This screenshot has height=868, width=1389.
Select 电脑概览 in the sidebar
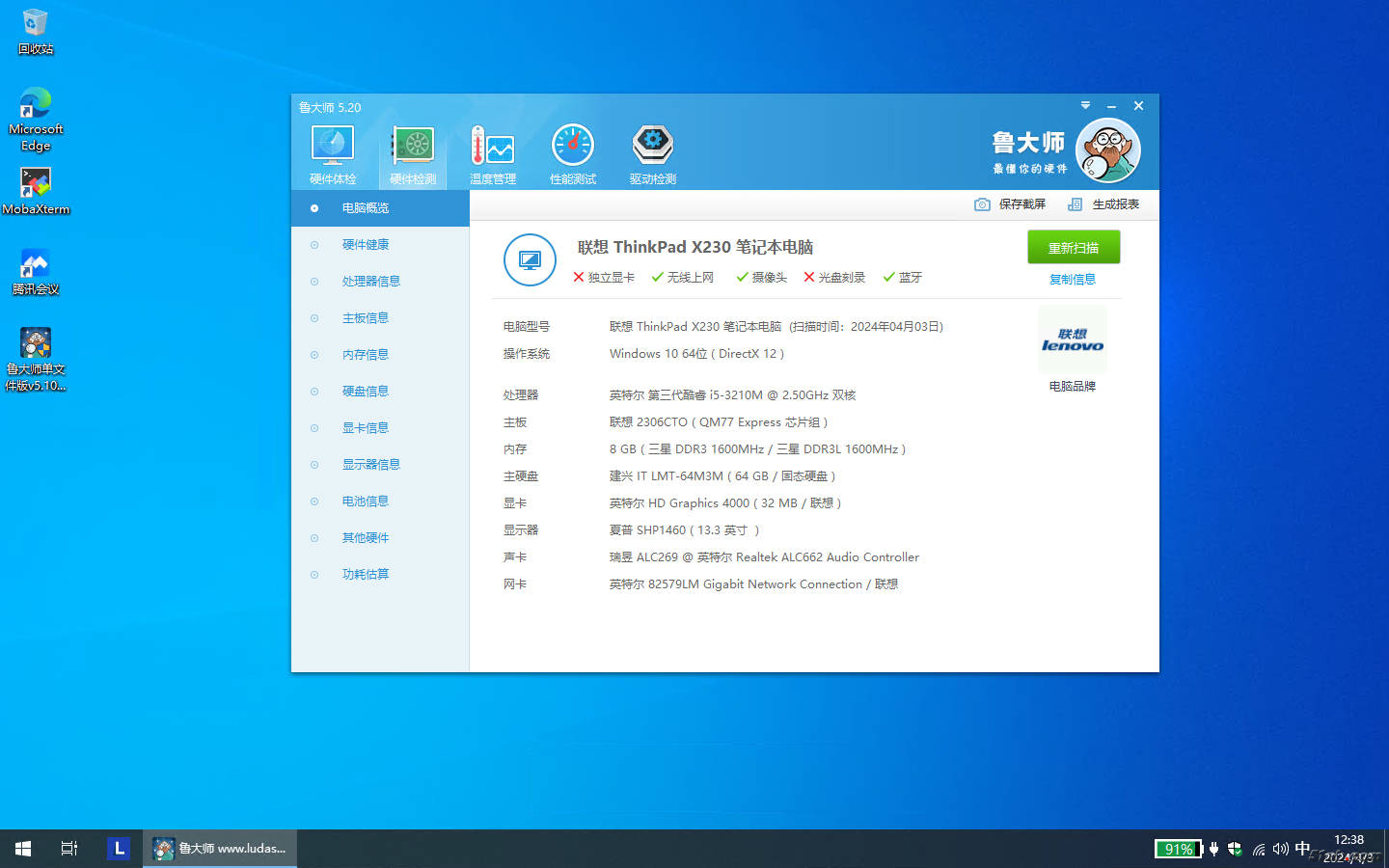tap(366, 208)
